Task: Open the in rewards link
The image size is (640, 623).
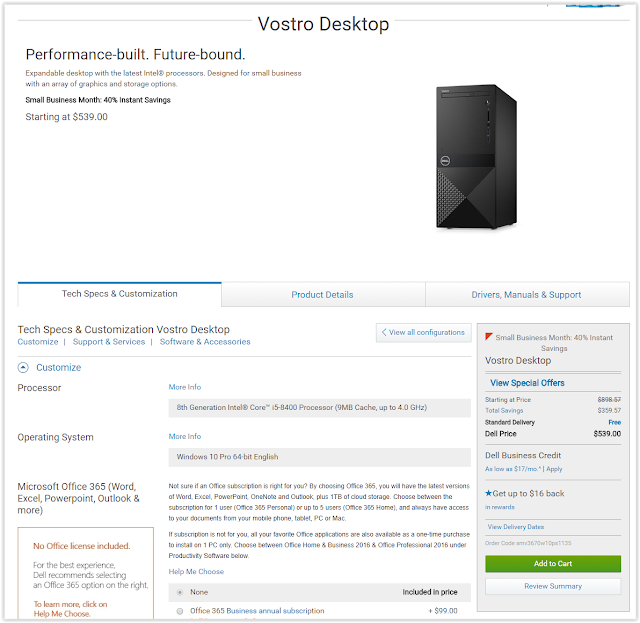Action: pos(500,507)
